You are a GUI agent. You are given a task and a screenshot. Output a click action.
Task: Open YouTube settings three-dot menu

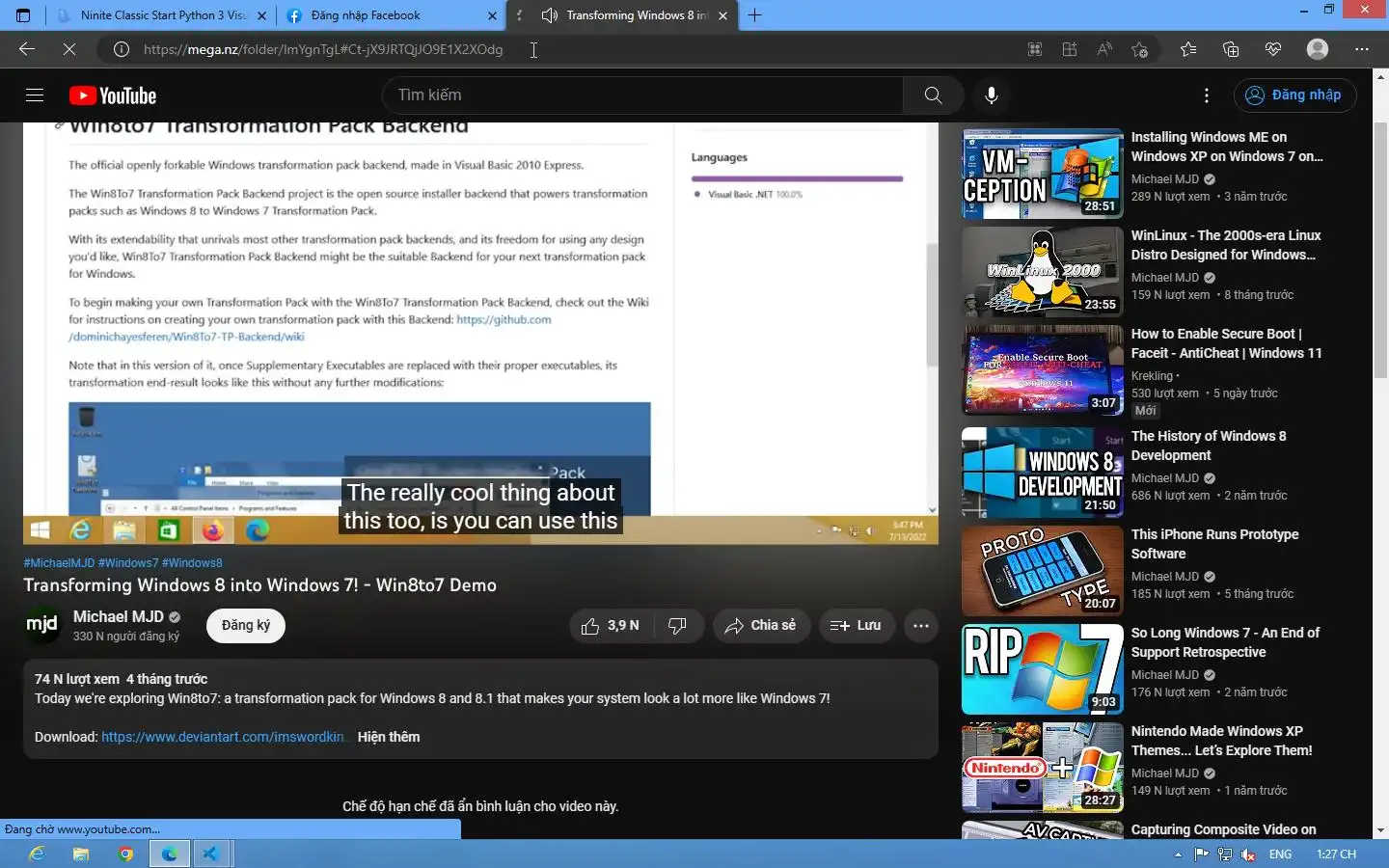[x=1207, y=95]
